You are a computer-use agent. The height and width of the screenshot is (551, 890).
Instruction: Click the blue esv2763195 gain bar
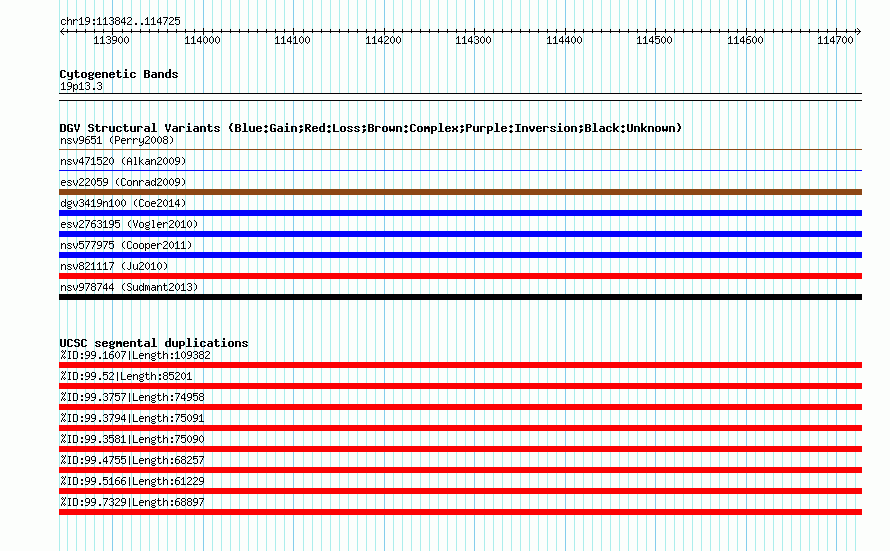tap(460, 234)
